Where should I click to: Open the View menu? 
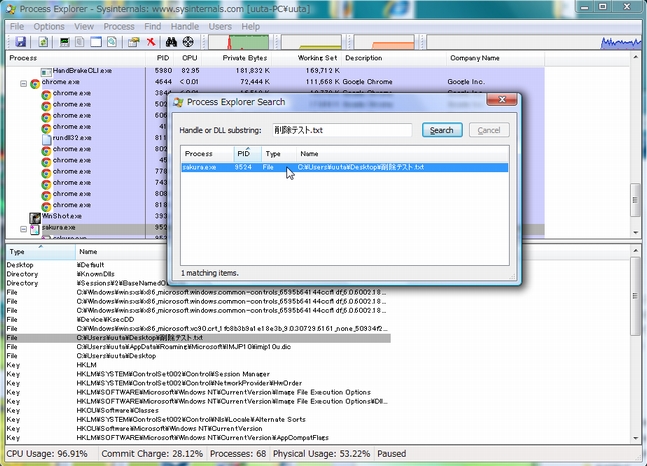84,26
